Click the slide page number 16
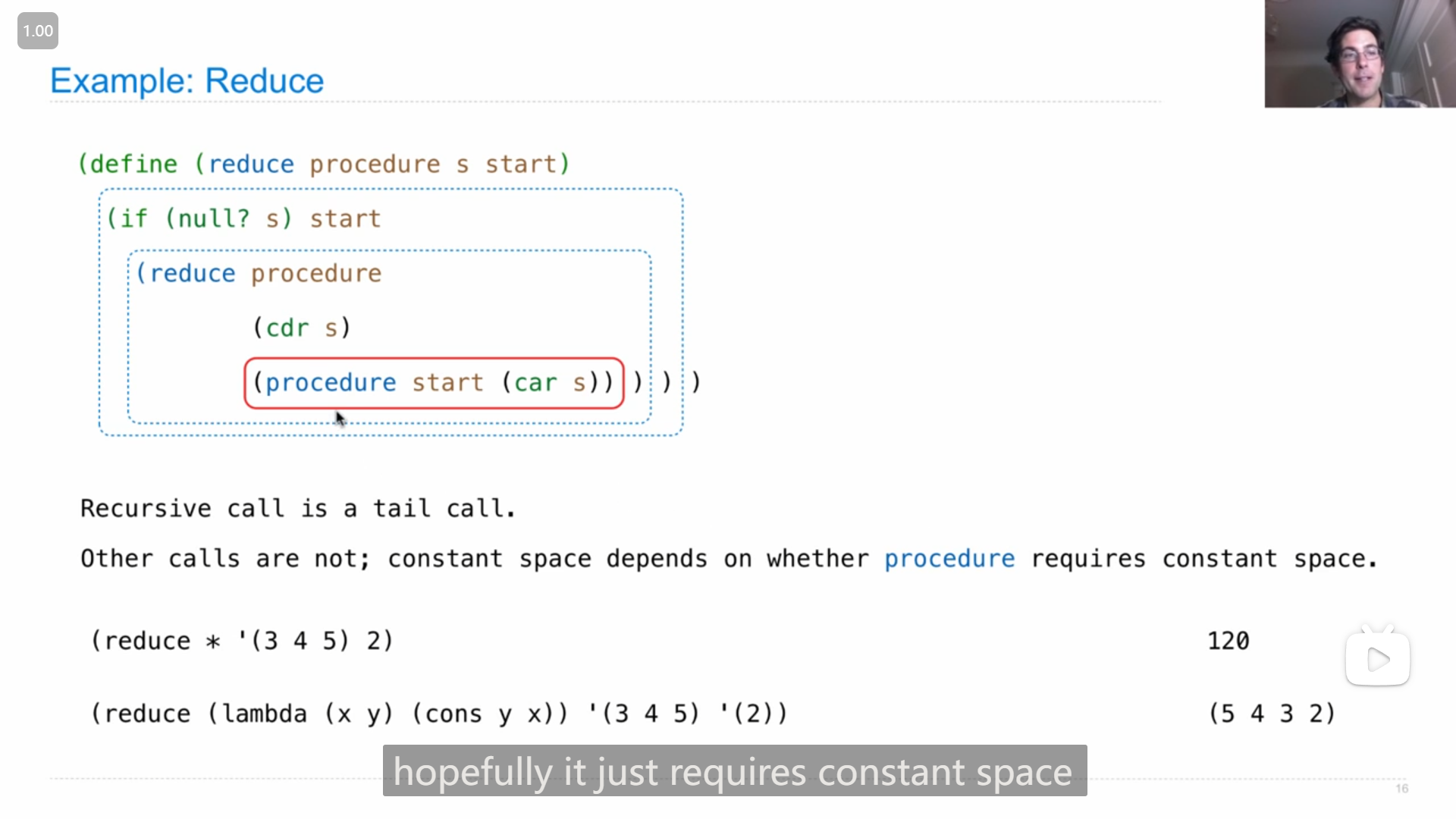1456x819 pixels. click(x=1401, y=789)
